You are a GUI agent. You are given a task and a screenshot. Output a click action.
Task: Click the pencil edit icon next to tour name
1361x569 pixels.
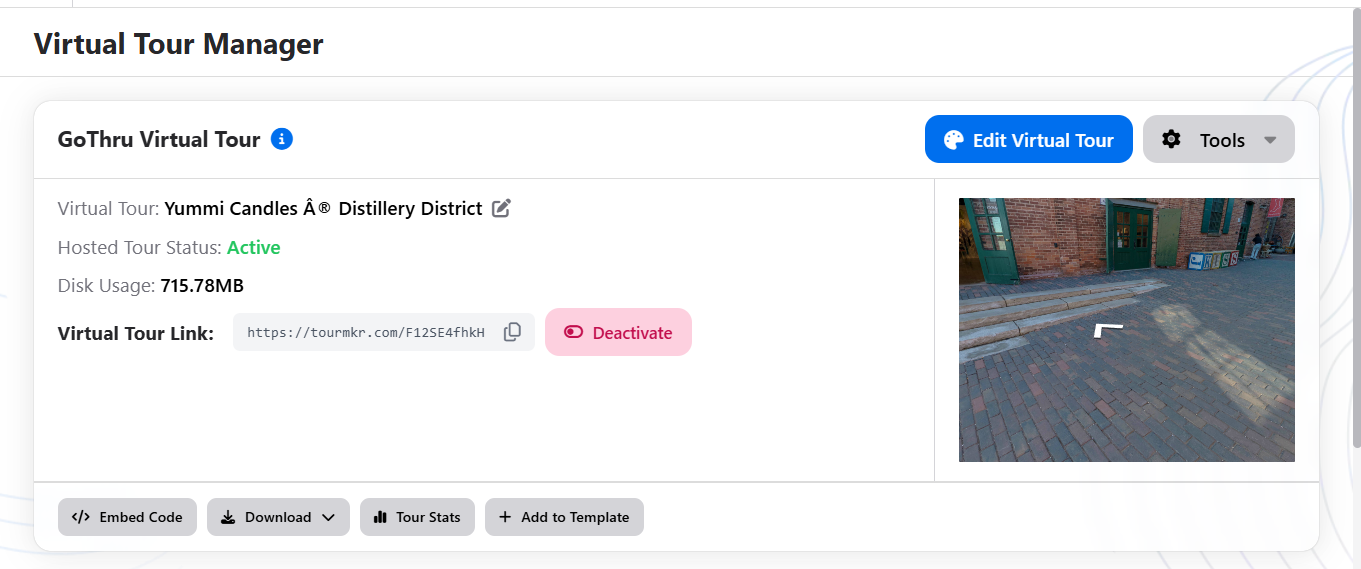click(501, 208)
